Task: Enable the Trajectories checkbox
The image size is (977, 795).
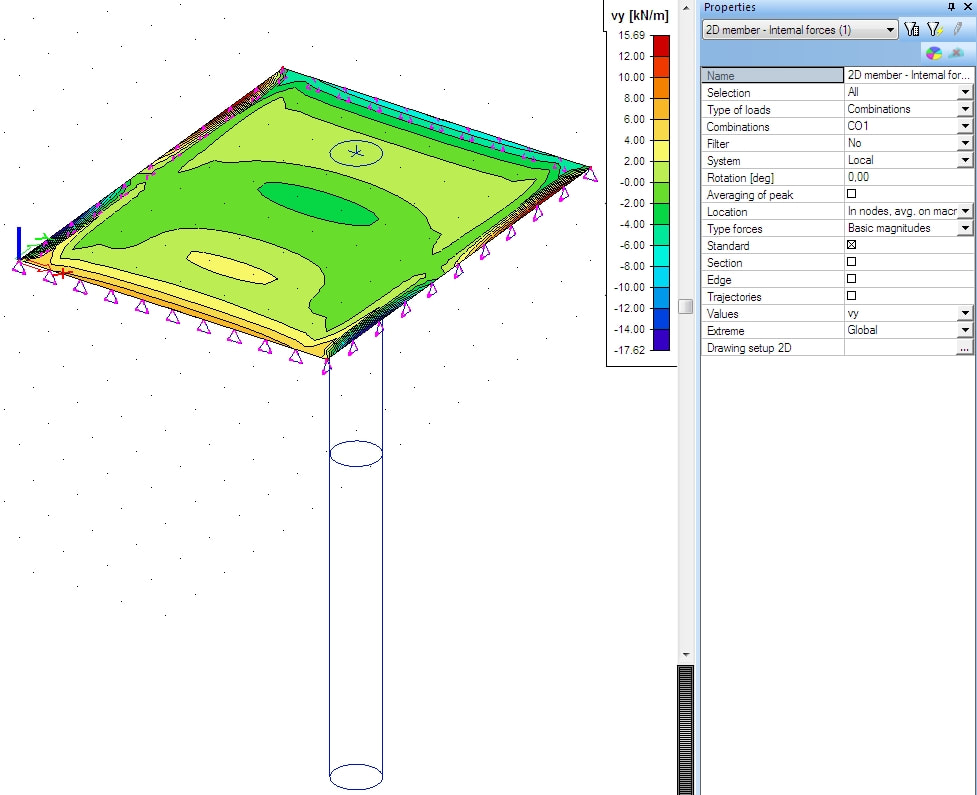Action: tap(851, 296)
